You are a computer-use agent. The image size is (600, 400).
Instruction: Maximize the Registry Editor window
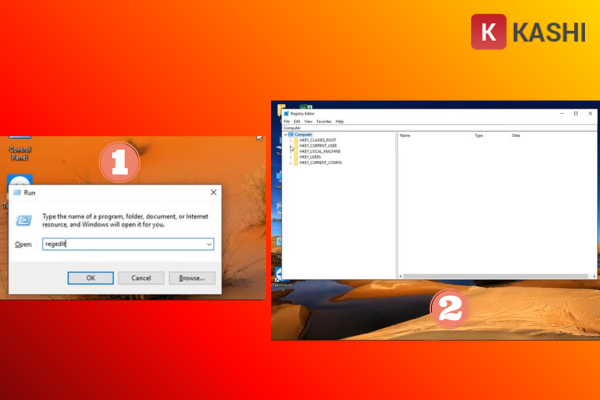click(576, 114)
